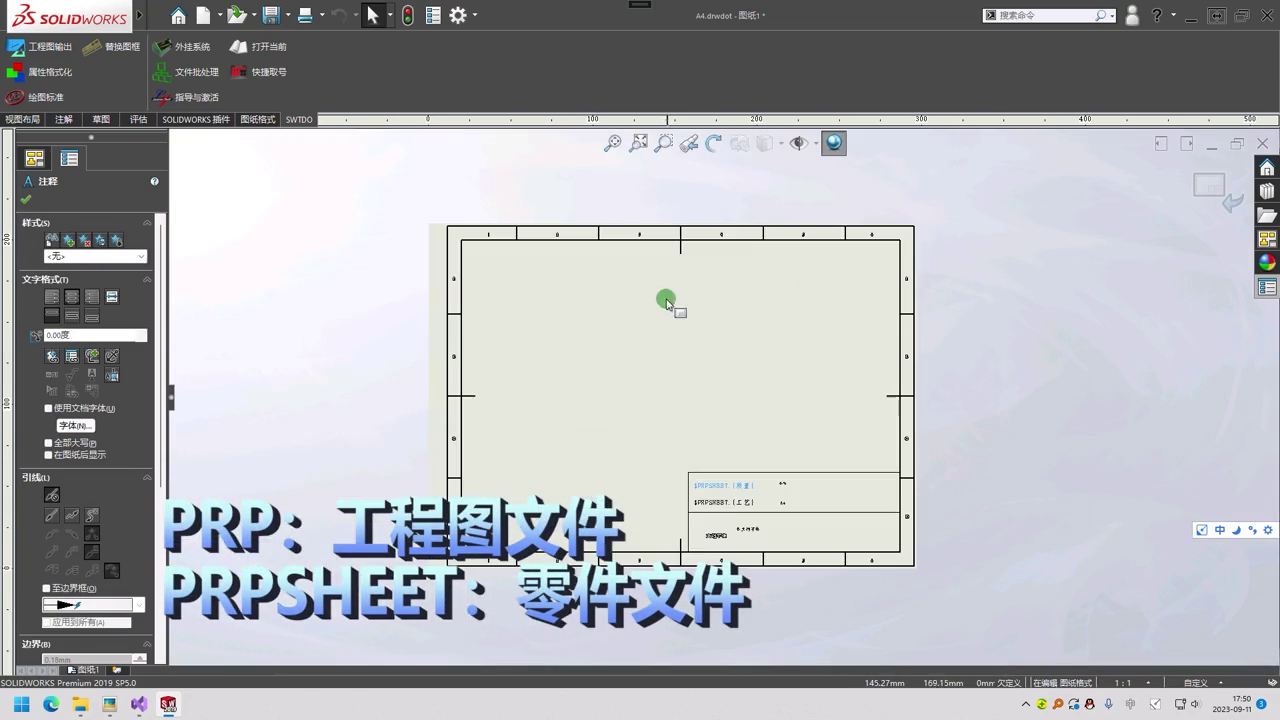Switch to the 图纸格式 tab

click(257, 119)
